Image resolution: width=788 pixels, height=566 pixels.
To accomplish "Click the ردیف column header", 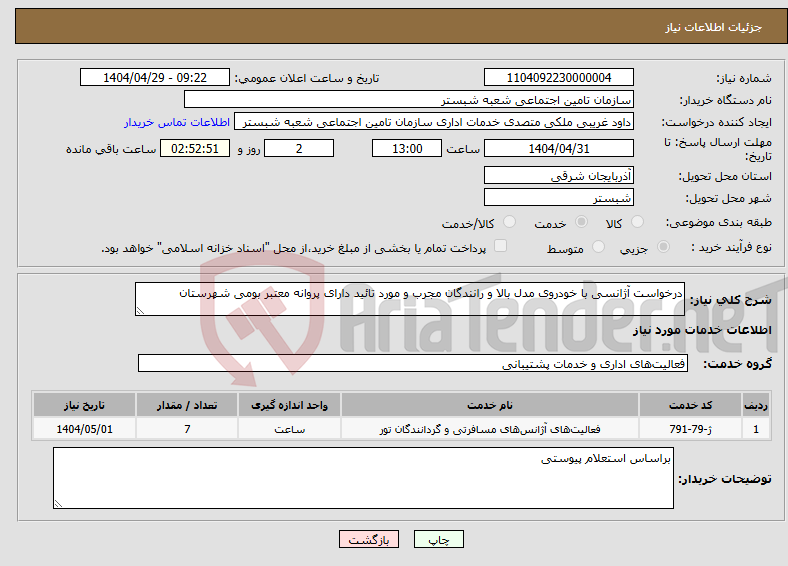I will click(x=756, y=405).
